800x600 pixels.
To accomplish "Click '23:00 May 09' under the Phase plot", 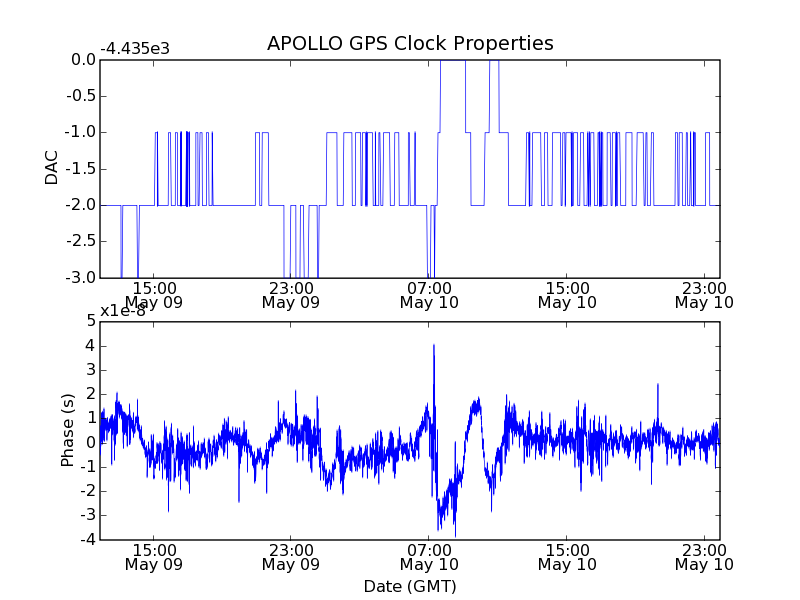I will pyautogui.click(x=291, y=558).
